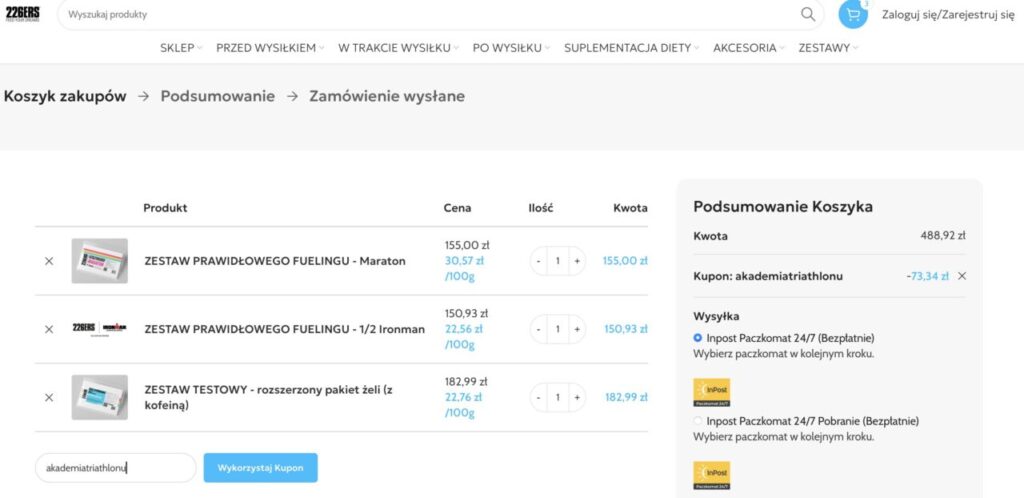Focus the Wyszukaj produkty search field
Screen dimensions: 1024x498
click(x=431, y=14)
